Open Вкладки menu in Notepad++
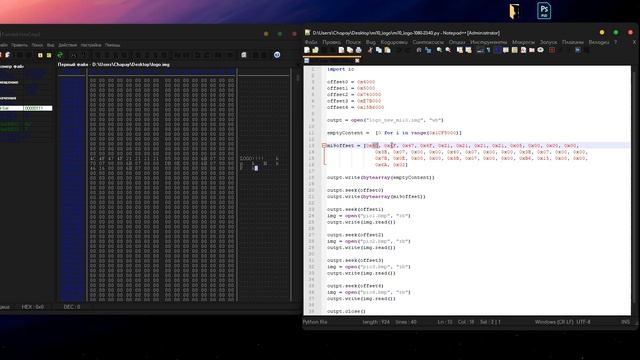Image resolution: width=640 pixels, height=360 pixels. (599, 42)
